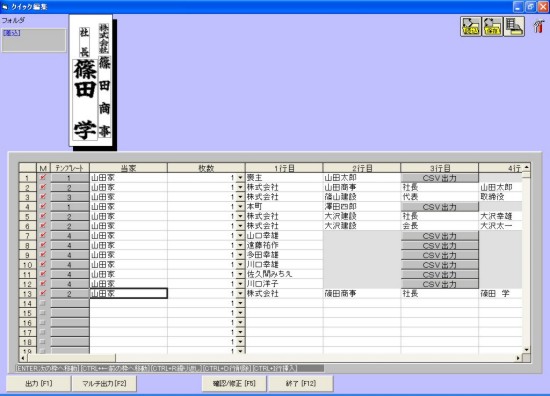This screenshot has width=550, height=396.
Task: Click the grid's vertical scroll down arrow
Action: pyautogui.click(x=526, y=350)
